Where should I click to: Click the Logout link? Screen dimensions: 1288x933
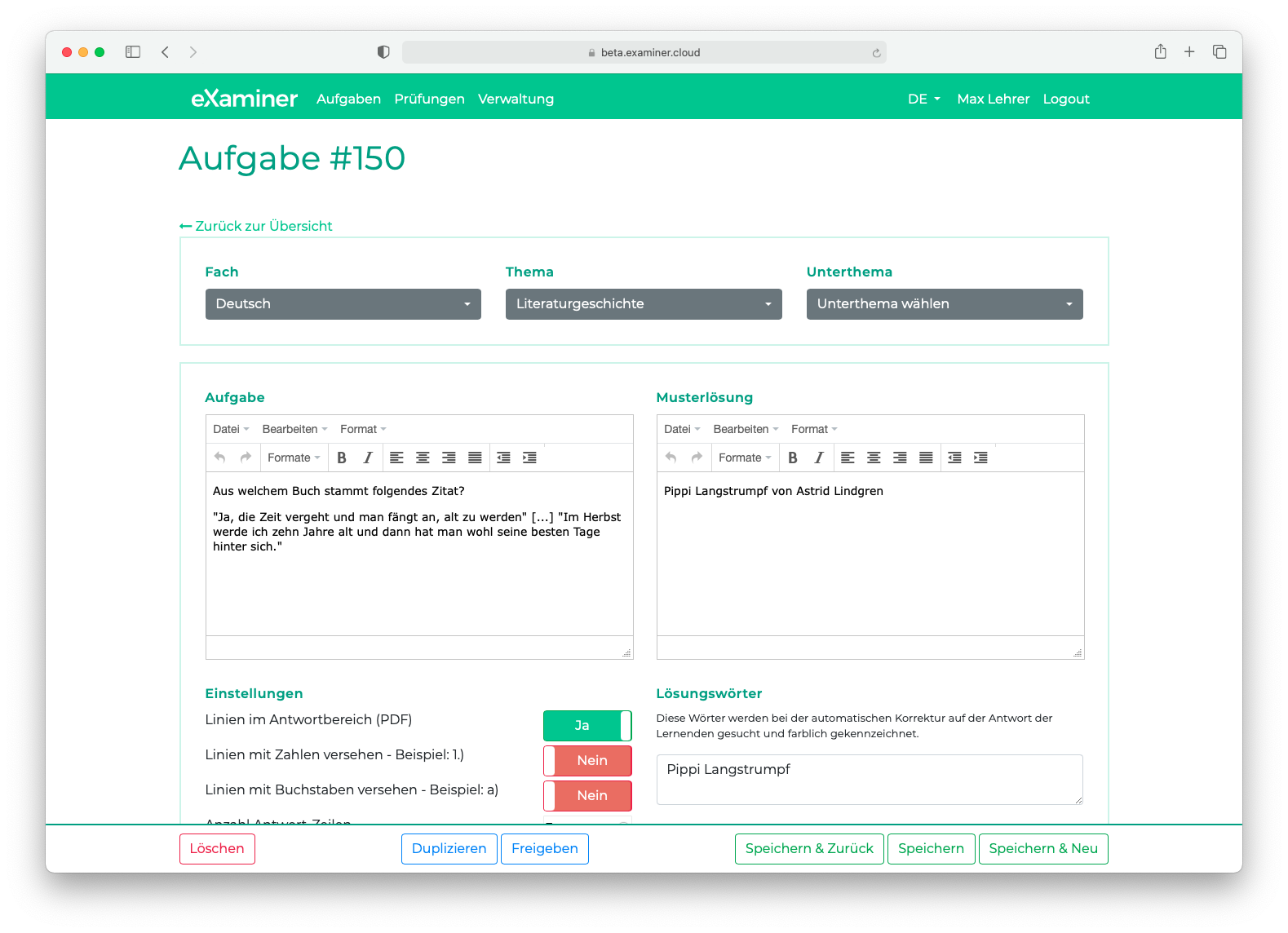coord(1066,99)
